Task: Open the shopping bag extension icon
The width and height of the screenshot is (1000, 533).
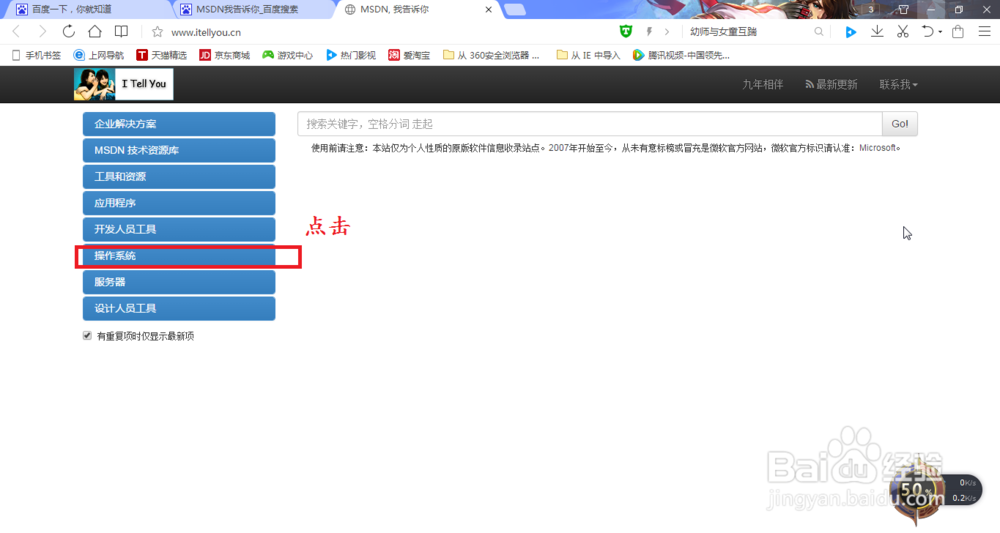Action: tap(957, 31)
